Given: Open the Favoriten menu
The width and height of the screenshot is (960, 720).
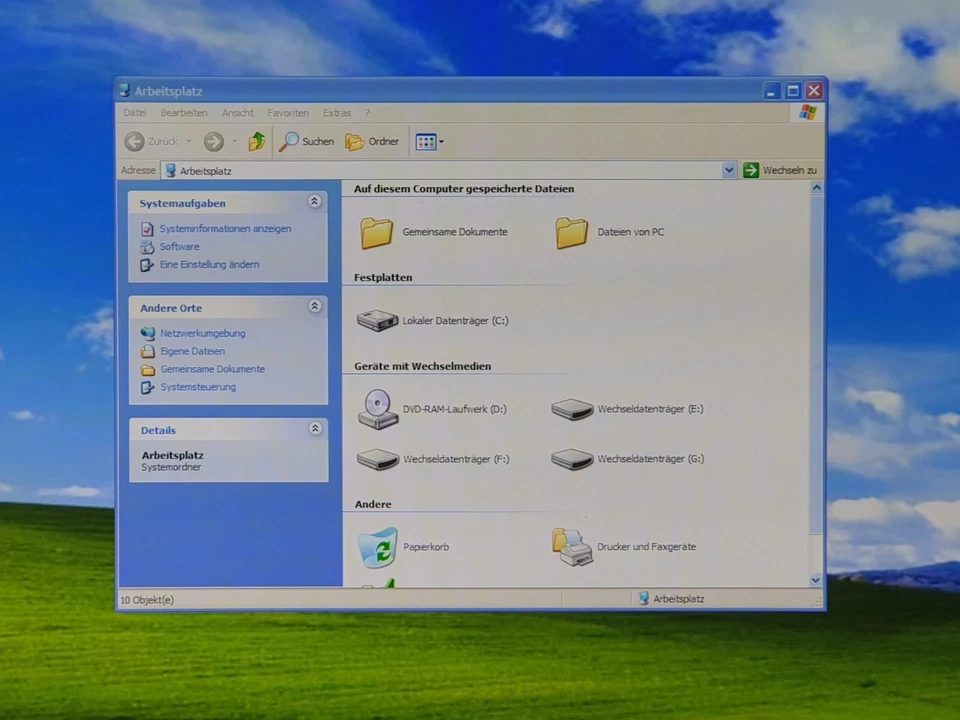Looking at the screenshot, I should point(288,113).
